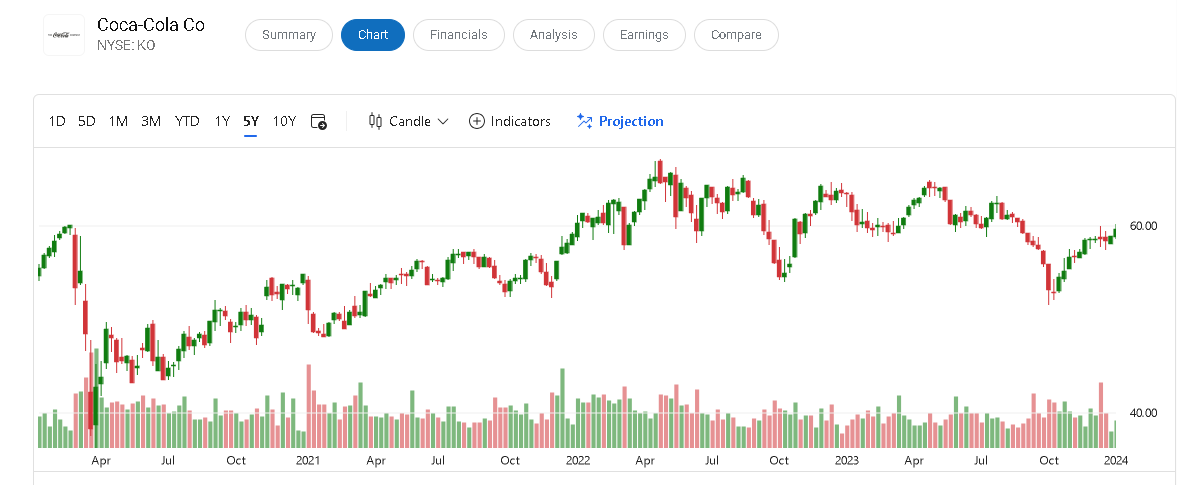
Task: Choose the 3M time range
Action: [x=151, y=121]
